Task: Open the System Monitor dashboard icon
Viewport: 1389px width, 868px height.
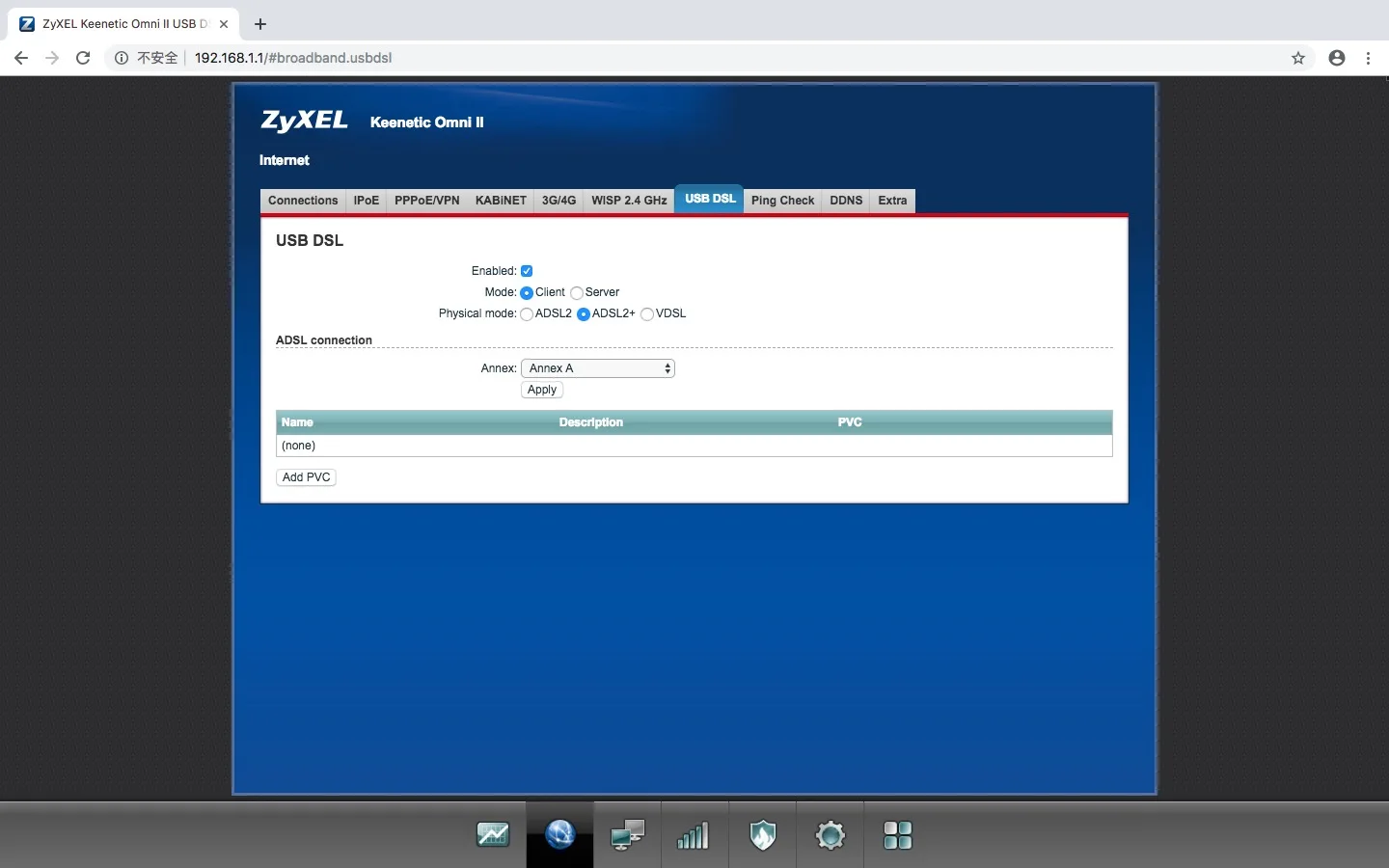Action: 493,834
